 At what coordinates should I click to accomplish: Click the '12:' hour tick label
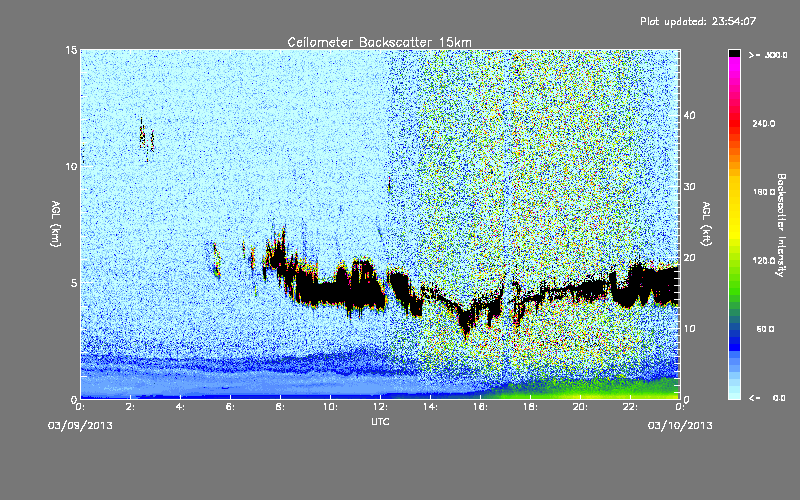coord(380,407)
